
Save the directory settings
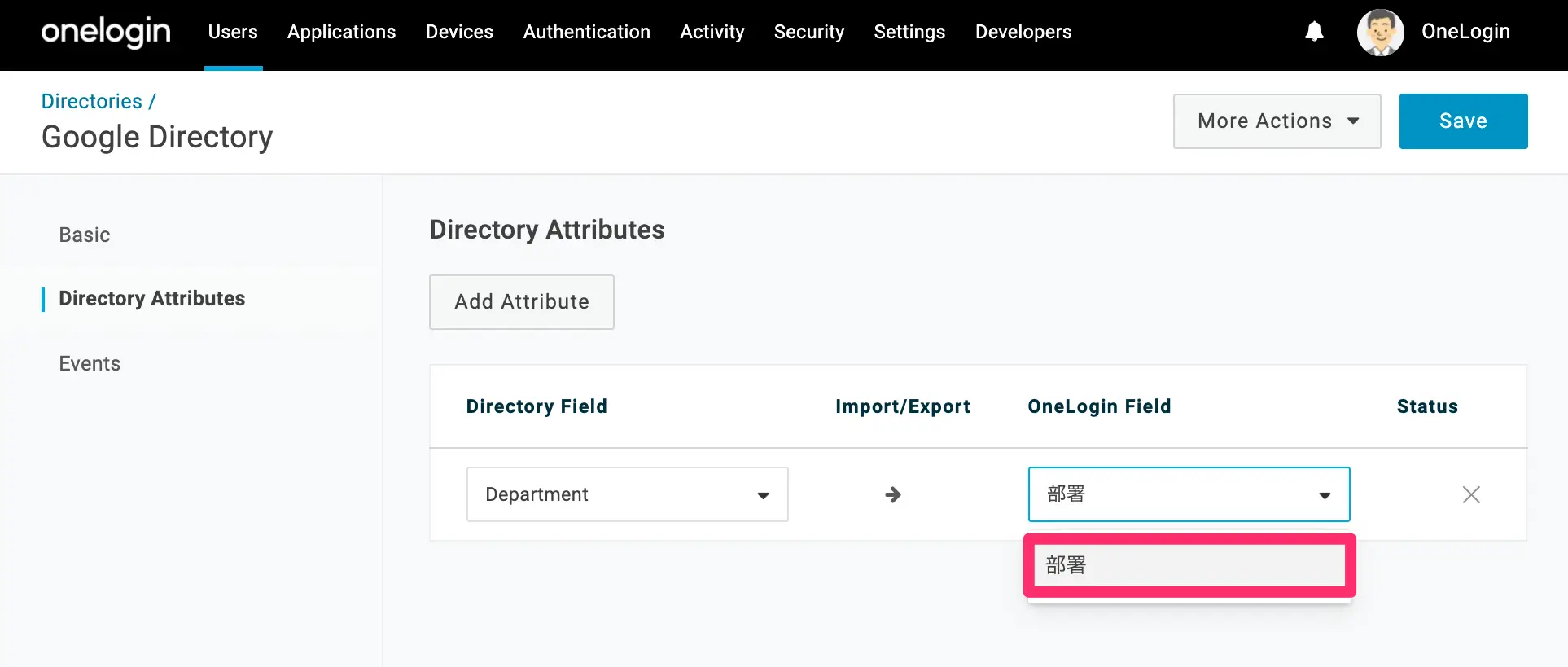click(x=1463, y=121)
